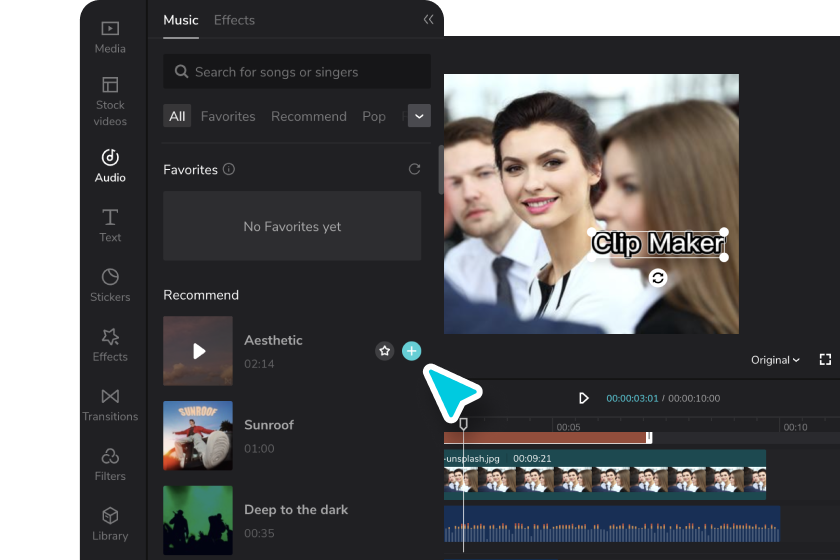Select the Favorites category filter
The height and width of the screenshot is (560, 840).
click(228, 116)
